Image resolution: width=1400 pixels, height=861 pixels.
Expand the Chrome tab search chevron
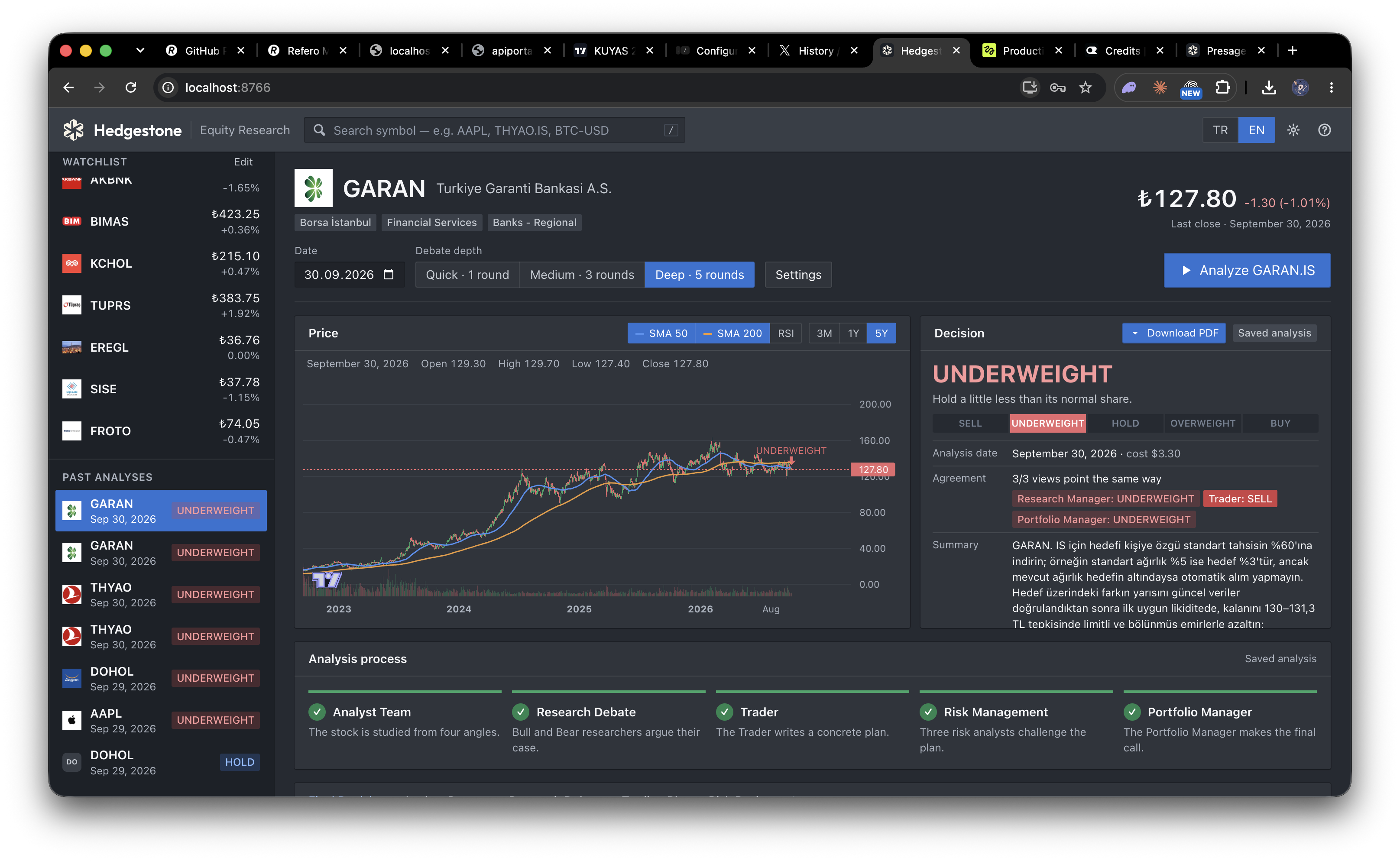(140, 51)
